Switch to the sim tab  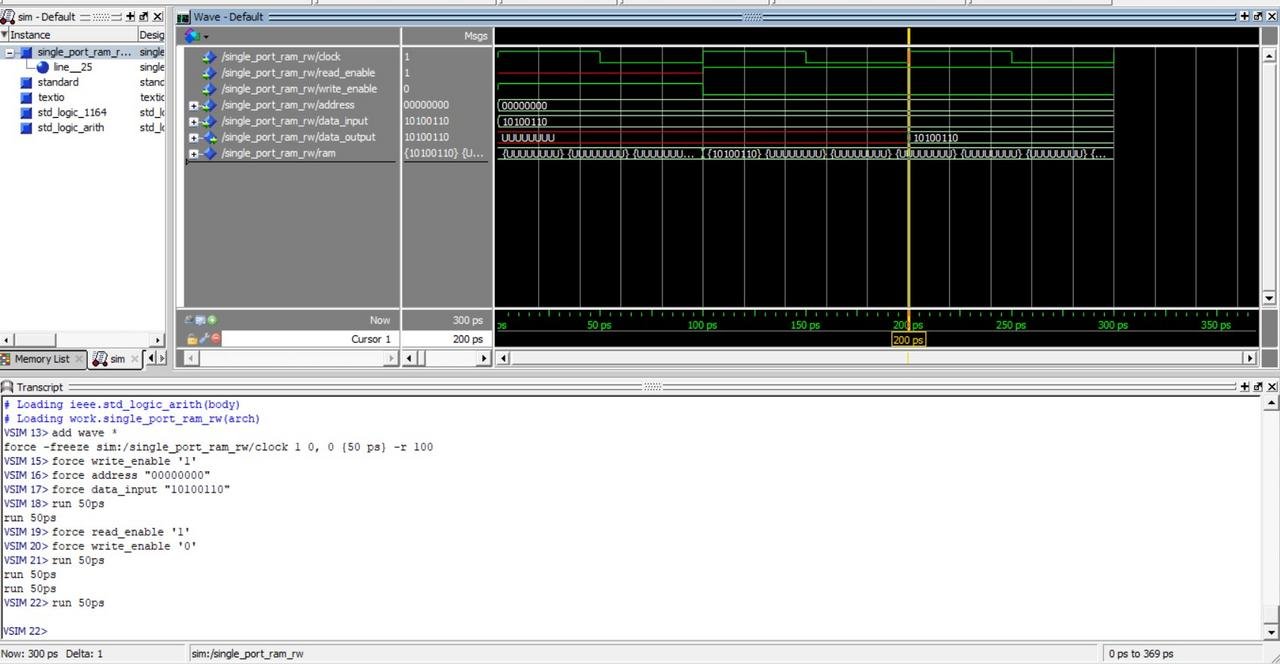[x=117, y=359]
